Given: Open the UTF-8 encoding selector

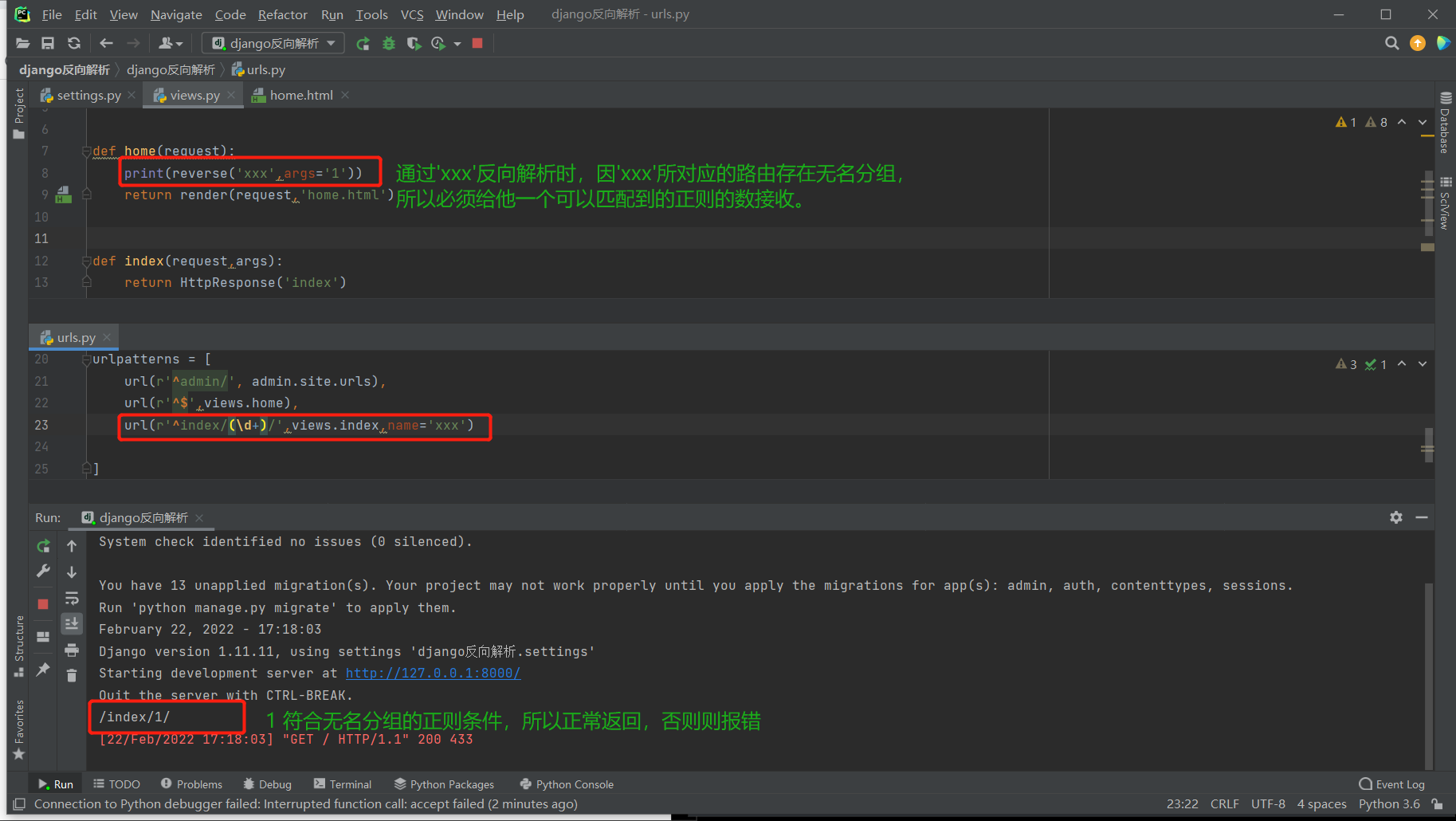Looking at the screenshot, I should pos(1268,804).
